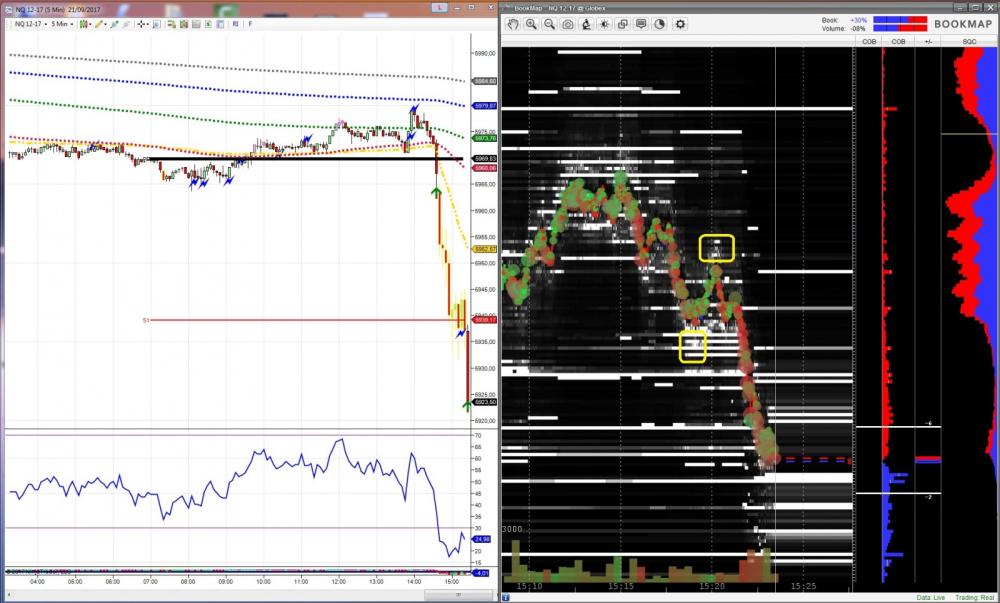This screenshot has height=603, width=1000.
Task: Click the 3000 volume scale label in Bookmap
Action: point(512,529)
